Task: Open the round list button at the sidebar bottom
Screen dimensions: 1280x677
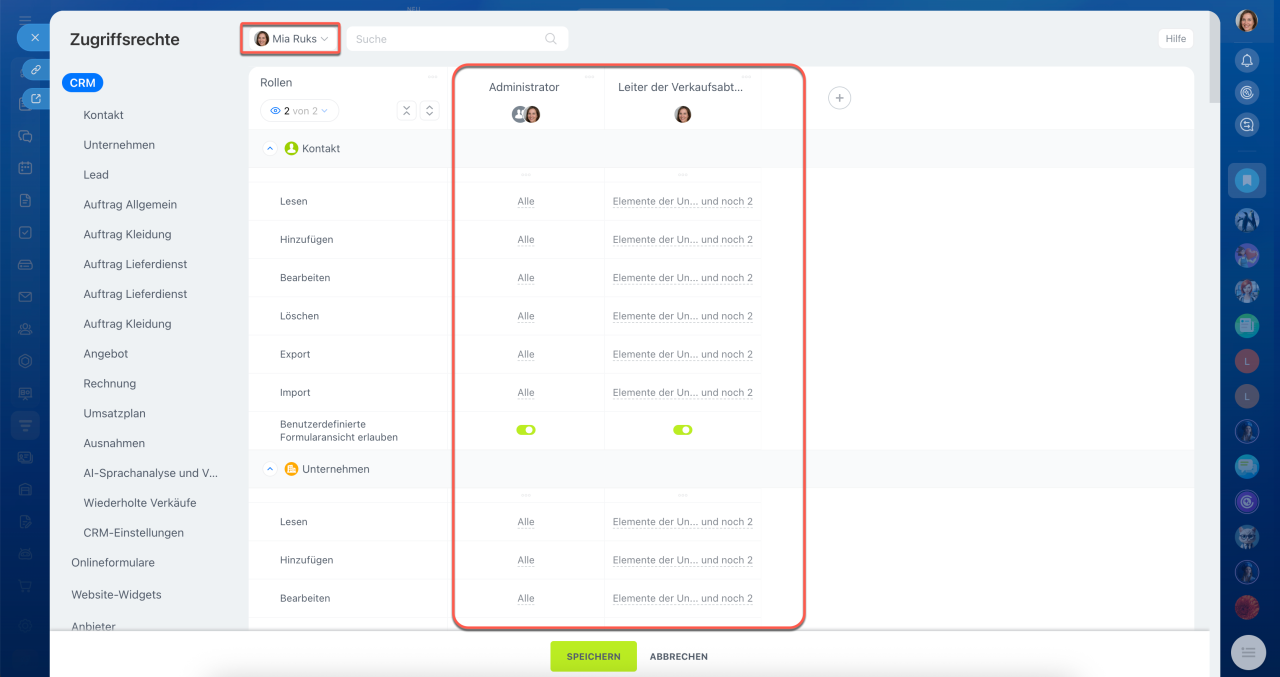Action: coord(1247,652)
